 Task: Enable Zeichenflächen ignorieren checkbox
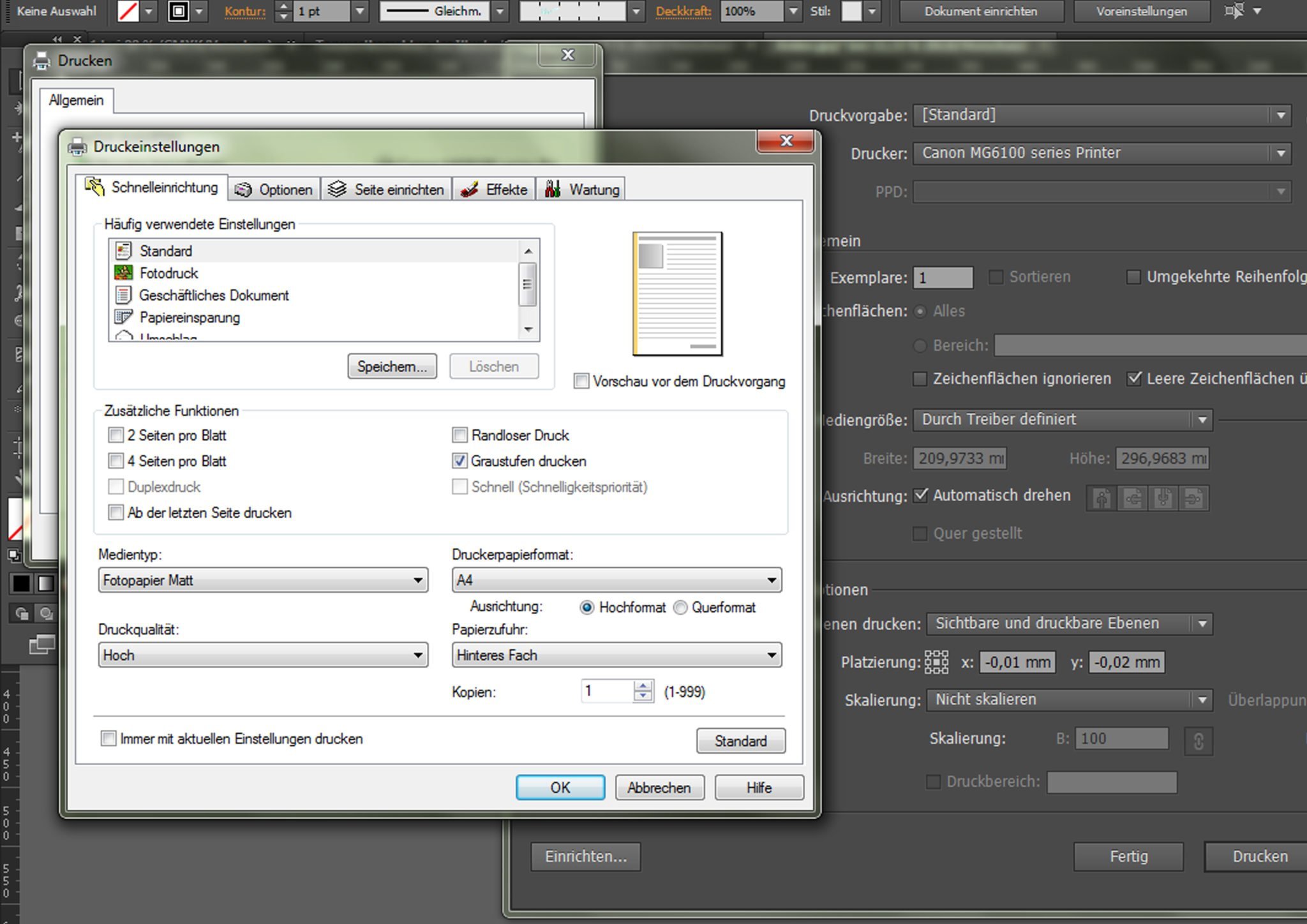(920, 379)
